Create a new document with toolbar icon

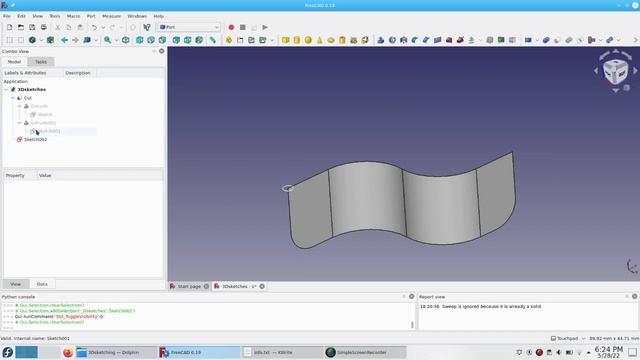point(9,27)
